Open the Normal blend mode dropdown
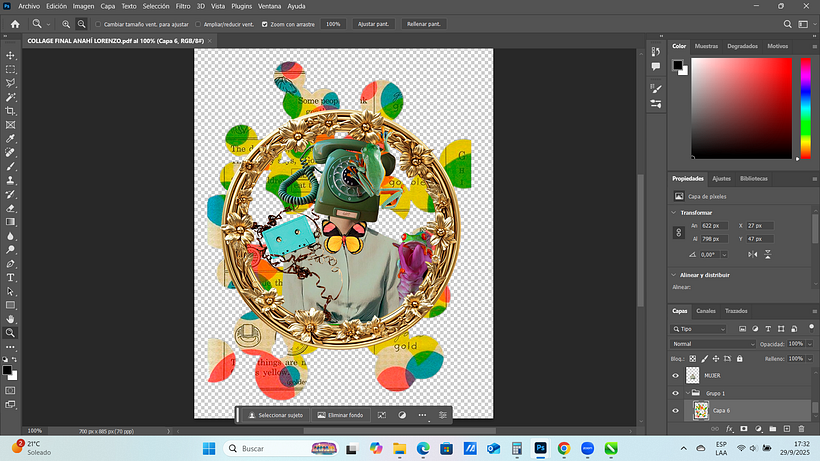 click(712, 343)
